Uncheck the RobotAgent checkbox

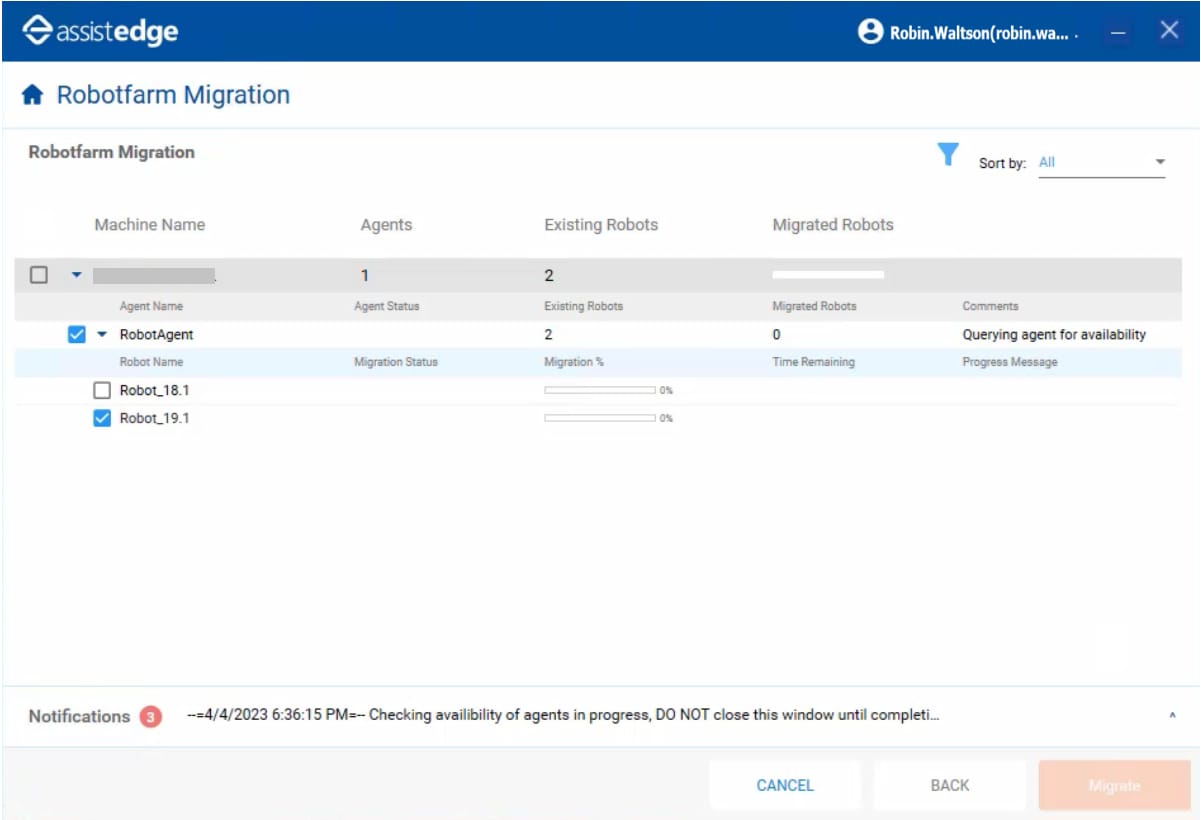(76, 335)
